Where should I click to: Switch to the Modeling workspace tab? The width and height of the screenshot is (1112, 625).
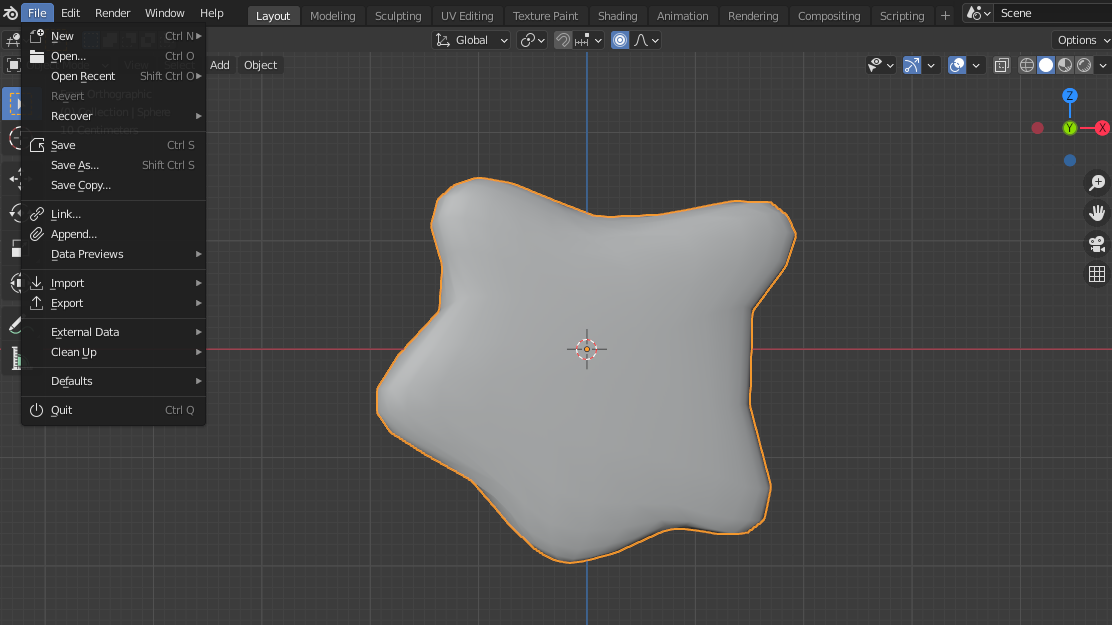coord(333,16)
